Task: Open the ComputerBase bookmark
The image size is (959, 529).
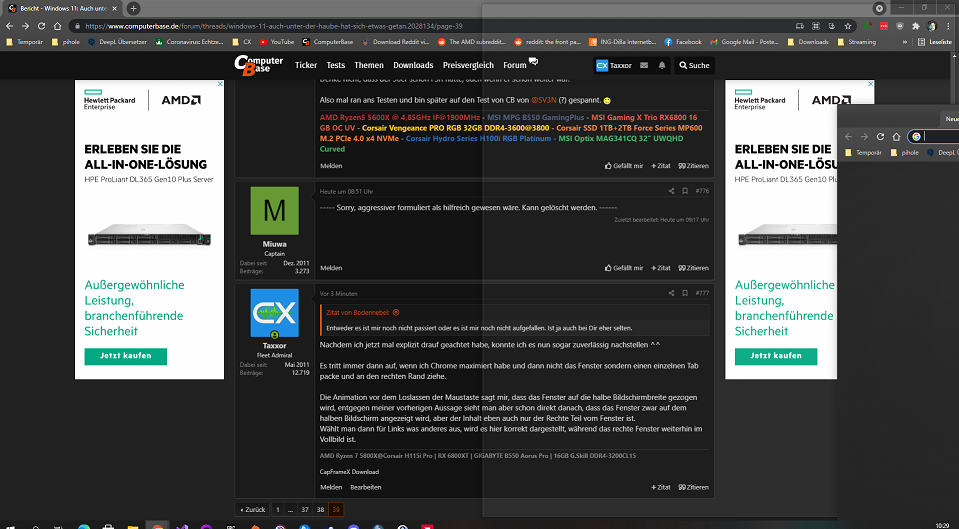Action: (328, 42)
